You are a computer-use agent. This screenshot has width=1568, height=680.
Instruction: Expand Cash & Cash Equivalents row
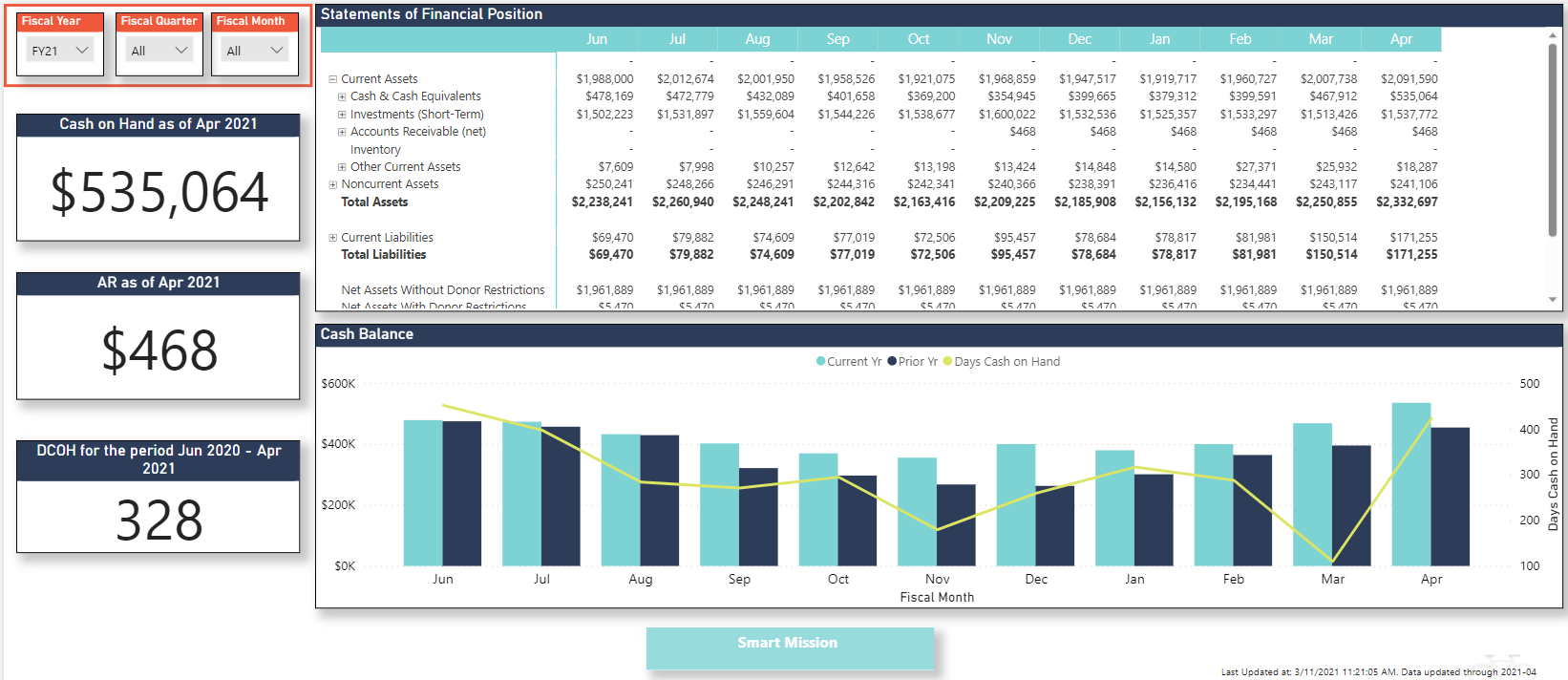pos(342,96)
